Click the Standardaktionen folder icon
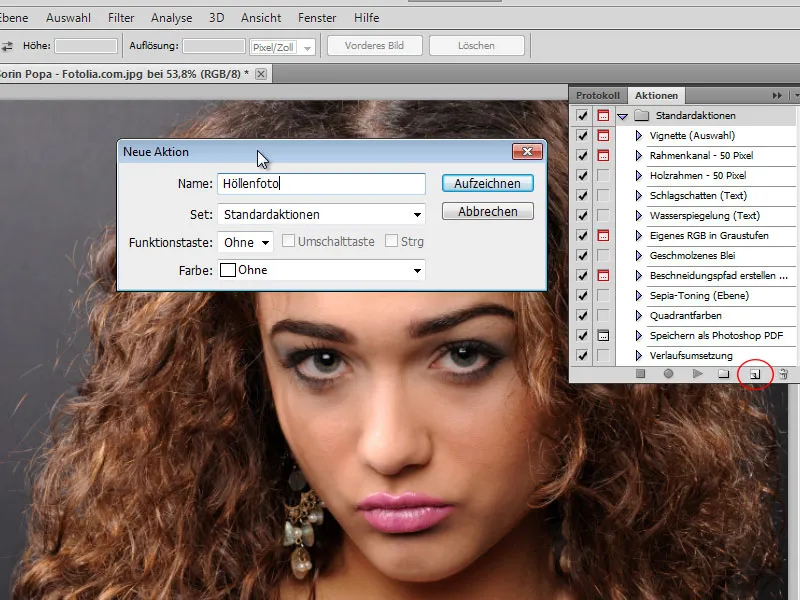 point(641,116)
